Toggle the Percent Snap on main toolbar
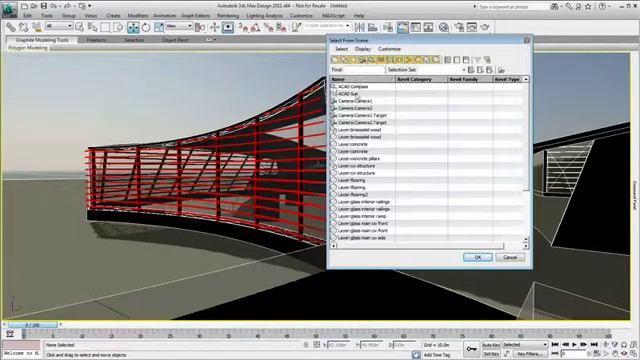 click(x=268, y=27)
